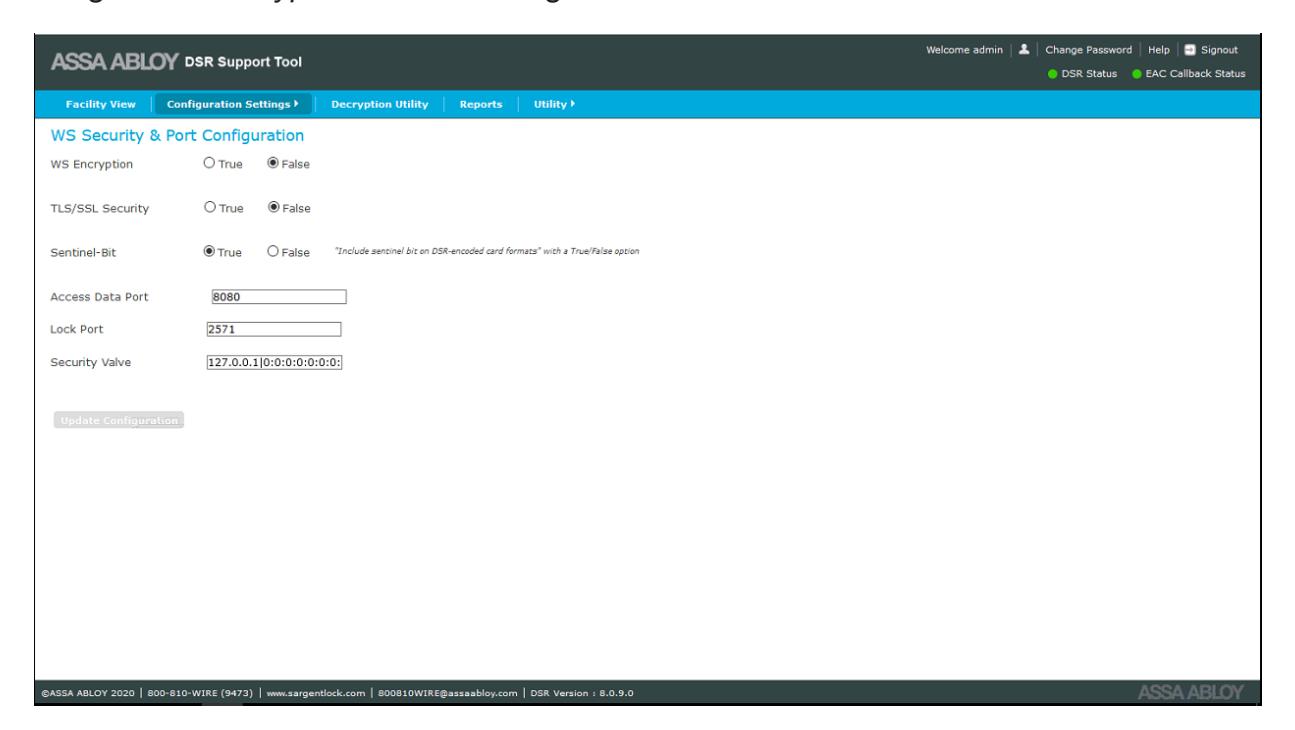Viewport: 1295px width, 730px height.
Task: Open the Help link
Action: click(x=1158, y=50)
